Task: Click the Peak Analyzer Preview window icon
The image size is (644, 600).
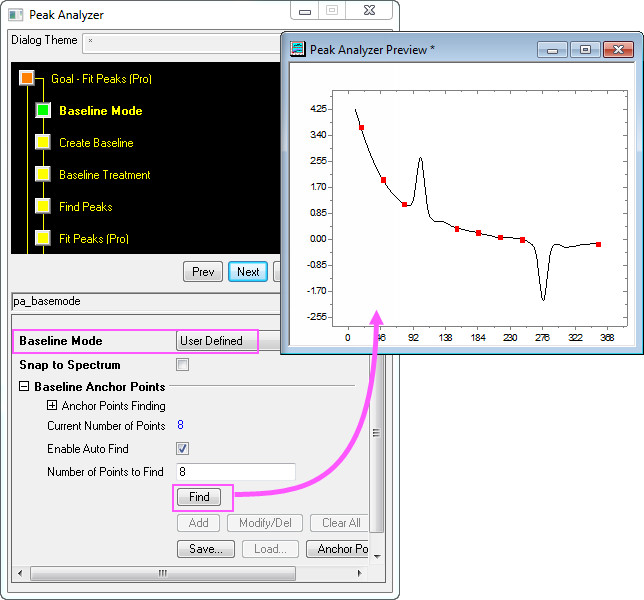Action: (x=297, y=49)
